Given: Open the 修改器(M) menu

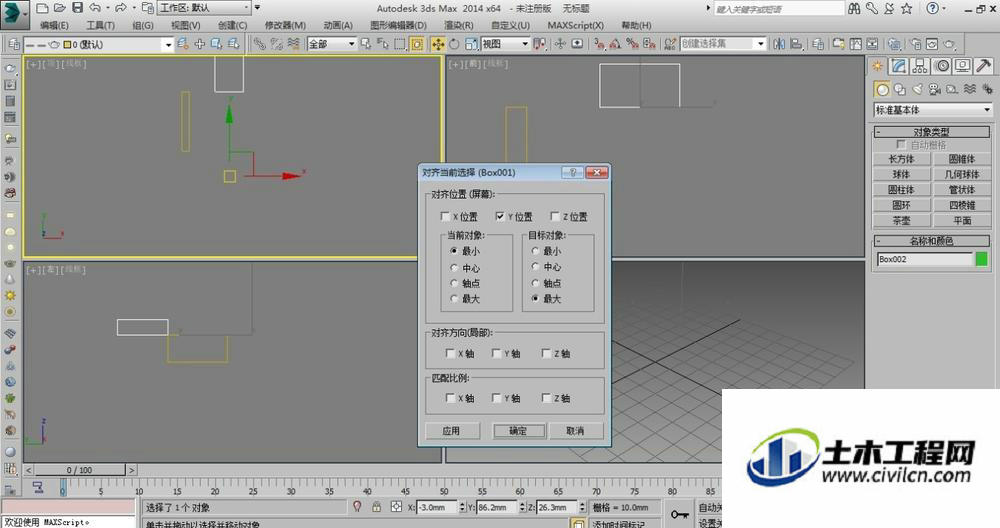Looking at the screenshot, I should tap(285, 26).
